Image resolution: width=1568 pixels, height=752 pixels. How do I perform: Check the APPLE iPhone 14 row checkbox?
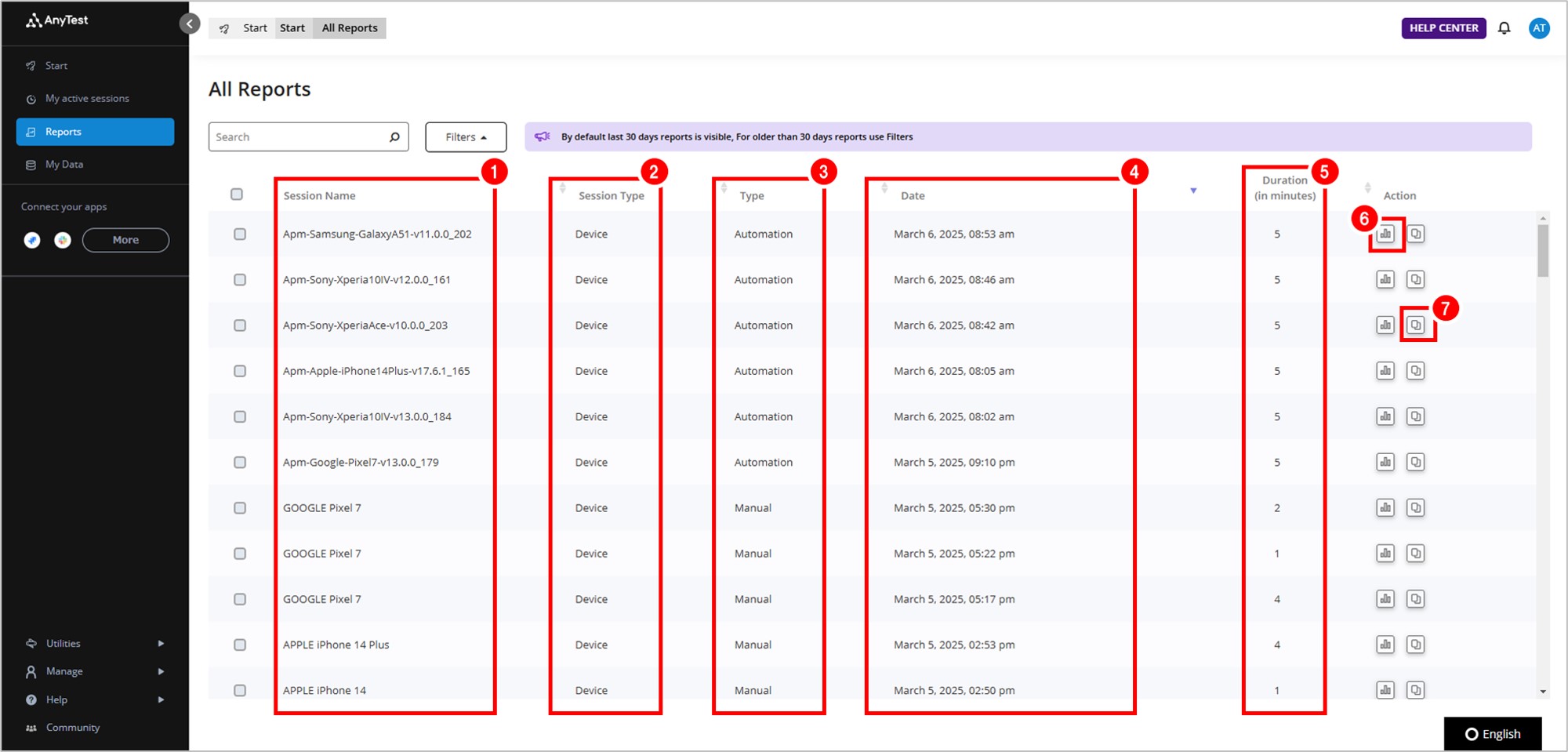pyautogui.click(x=240, y=690)
